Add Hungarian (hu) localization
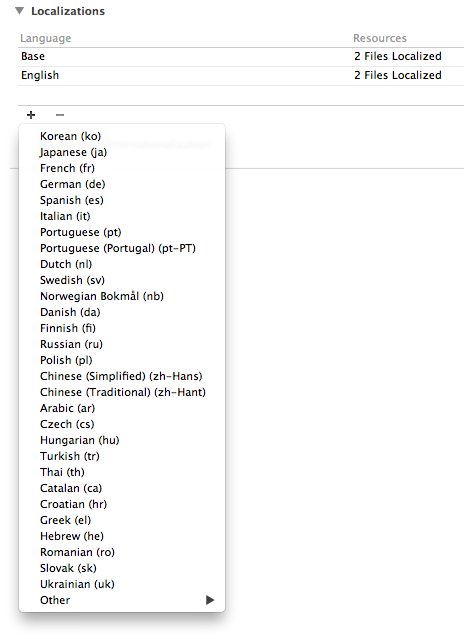This screenshot has height=639, width=464. (122, 440)
